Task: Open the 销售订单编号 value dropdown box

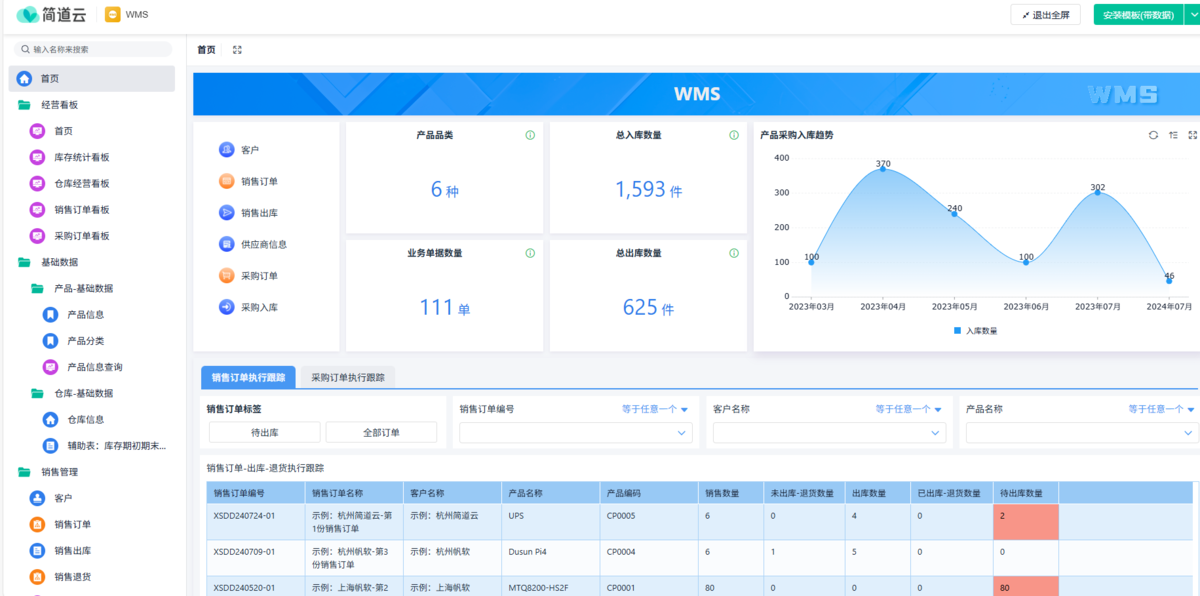Action: 575,433
